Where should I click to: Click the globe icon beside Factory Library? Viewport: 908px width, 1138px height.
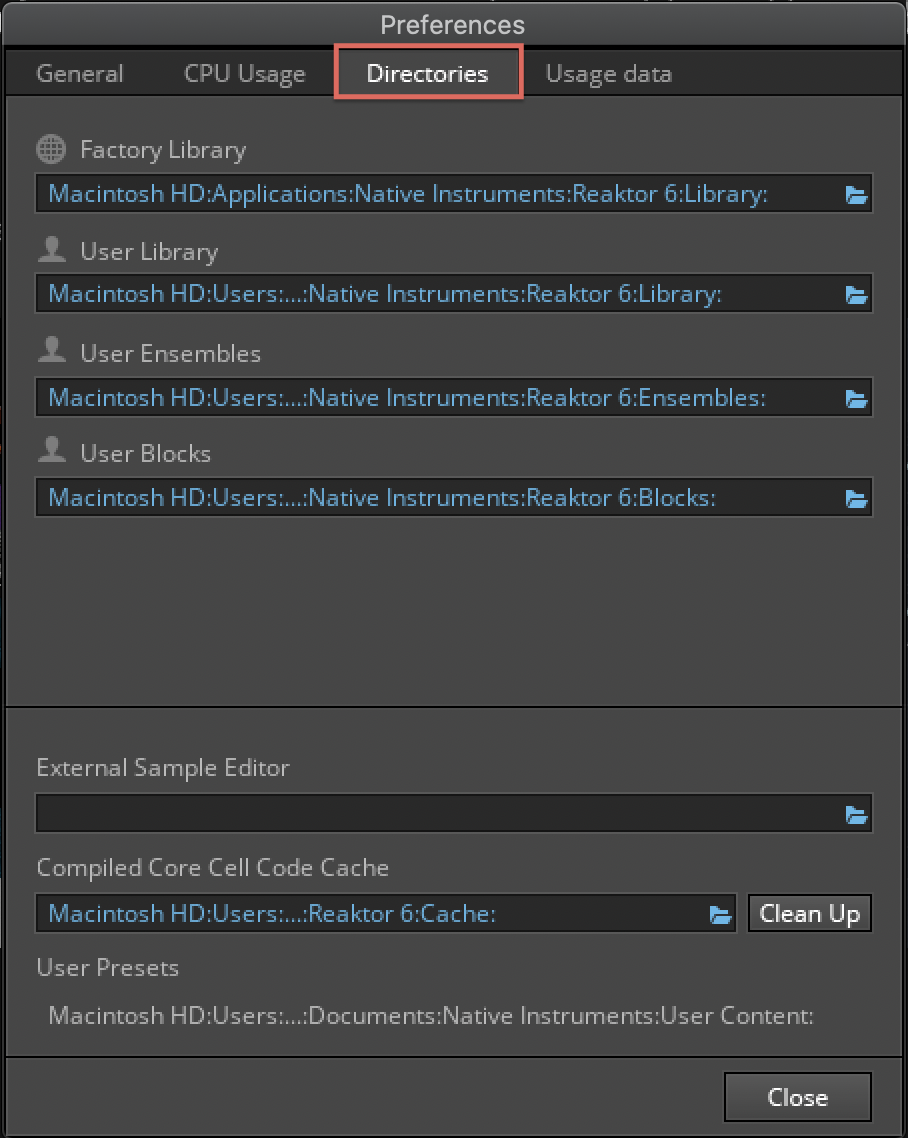click(51, 149)
